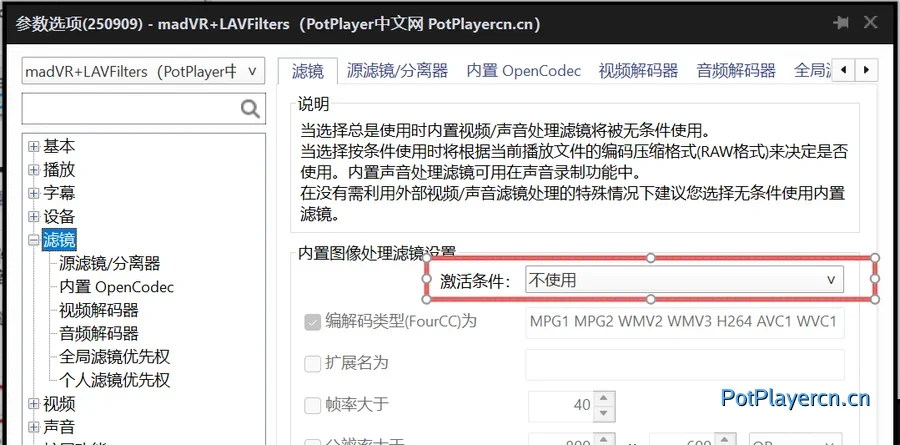Switch to the 视频解码器 tab
900x445 pixels.
(638, 71)
